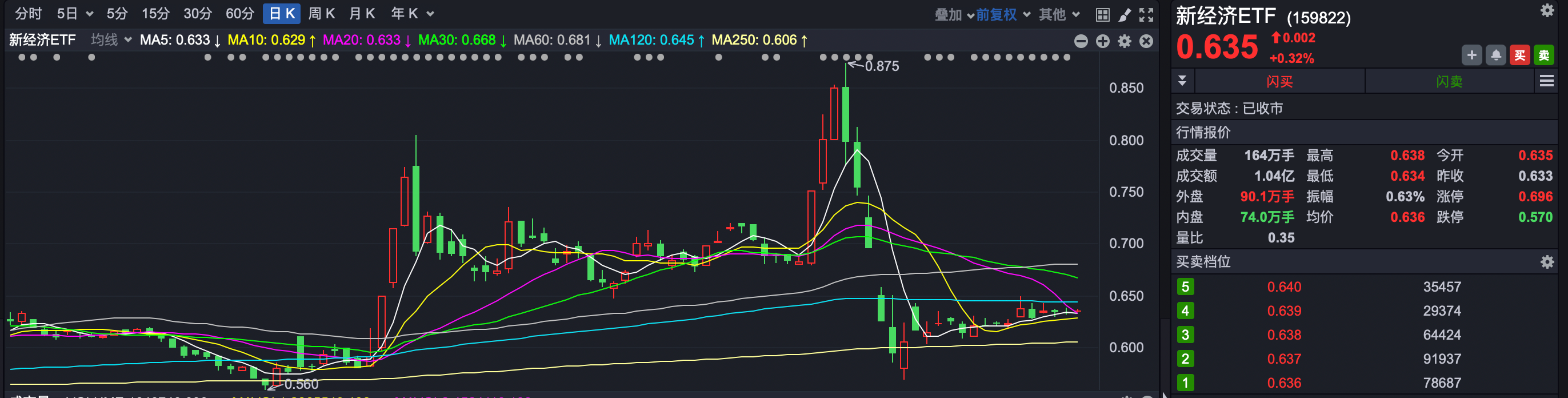Zoom in chart with plus icon
Image resolution: width=1568 pixels, height=398 pixels.
pyautogui.click(x=1102, y=41)
